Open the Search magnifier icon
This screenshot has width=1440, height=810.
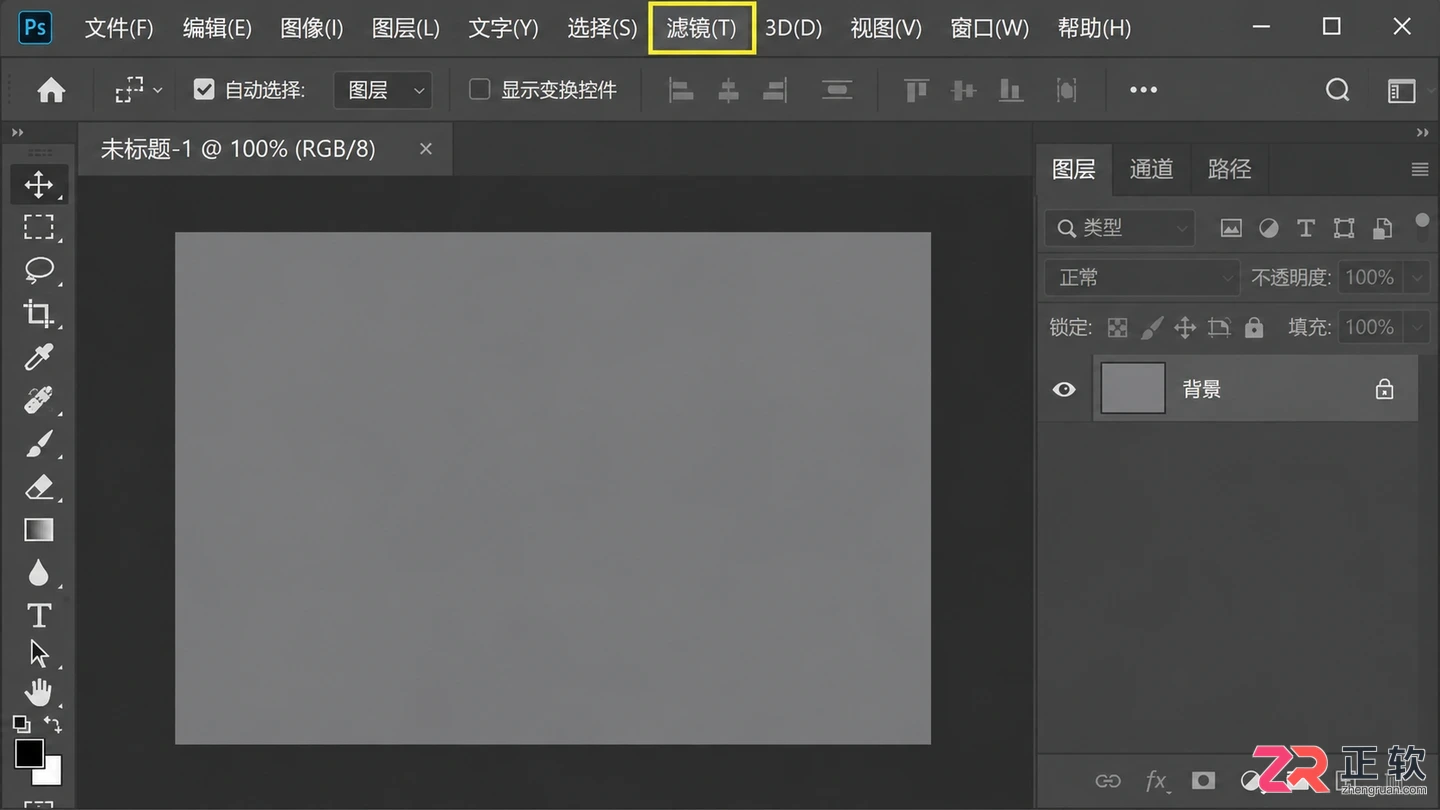pos(1337,90)
